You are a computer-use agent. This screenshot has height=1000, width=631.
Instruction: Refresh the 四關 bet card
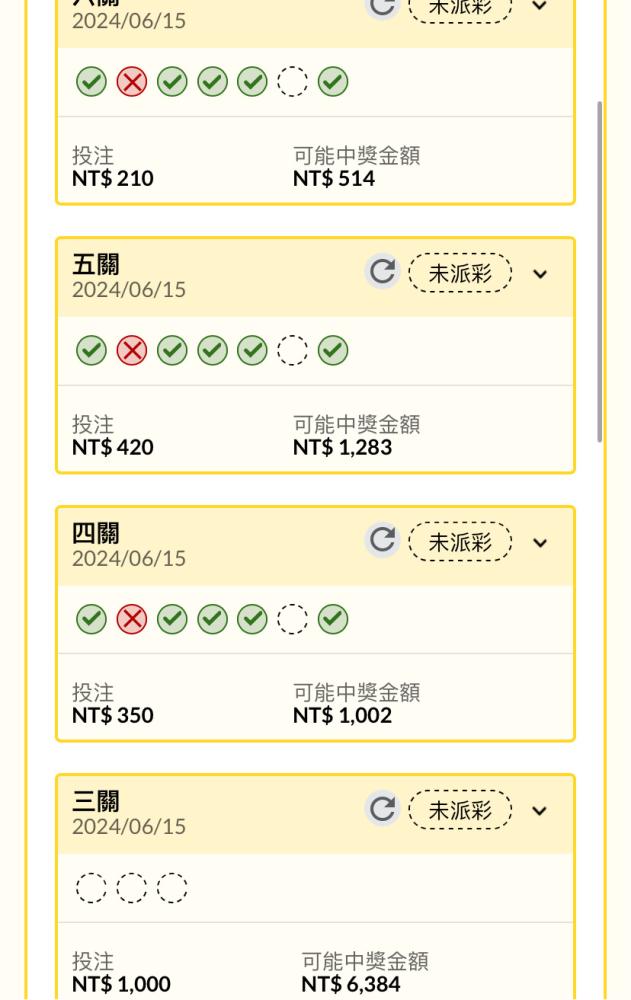click(x=382, y=540)
